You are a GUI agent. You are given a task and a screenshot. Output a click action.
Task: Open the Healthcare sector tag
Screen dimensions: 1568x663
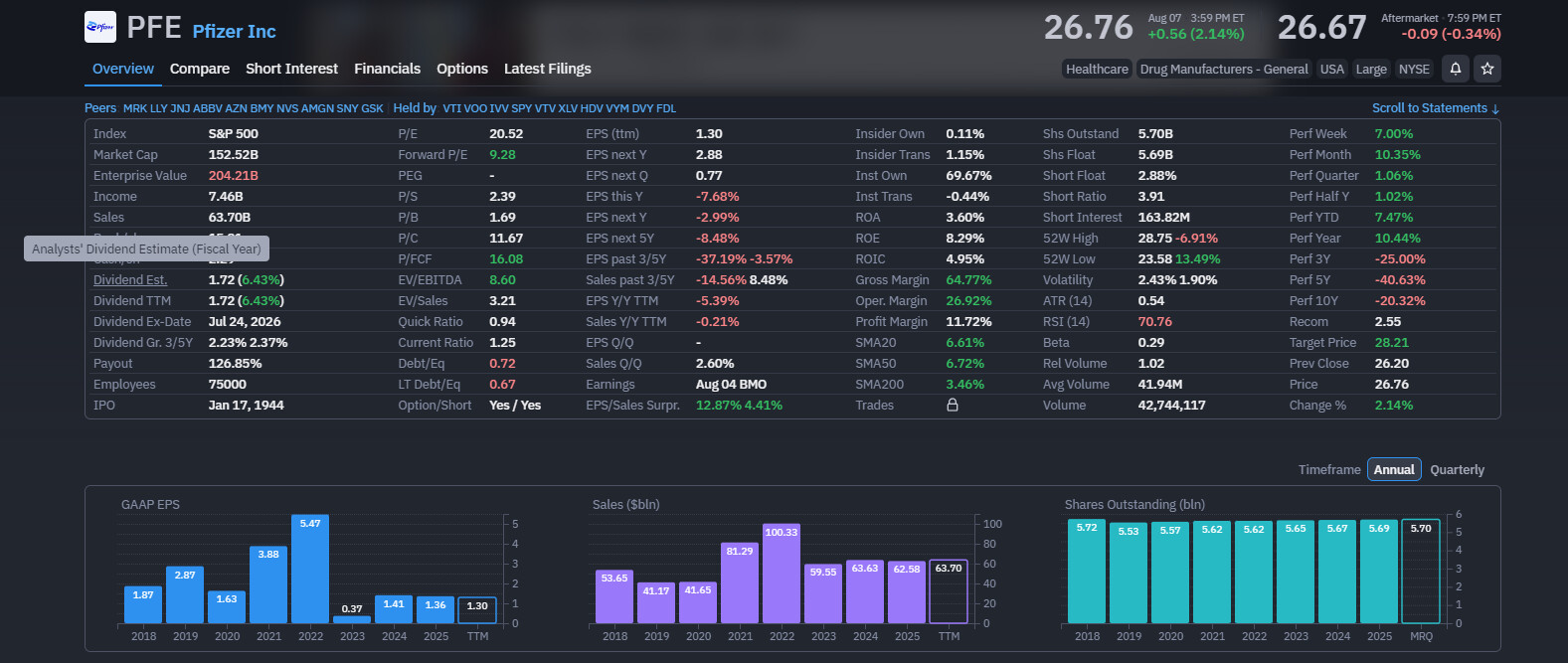1097,69
